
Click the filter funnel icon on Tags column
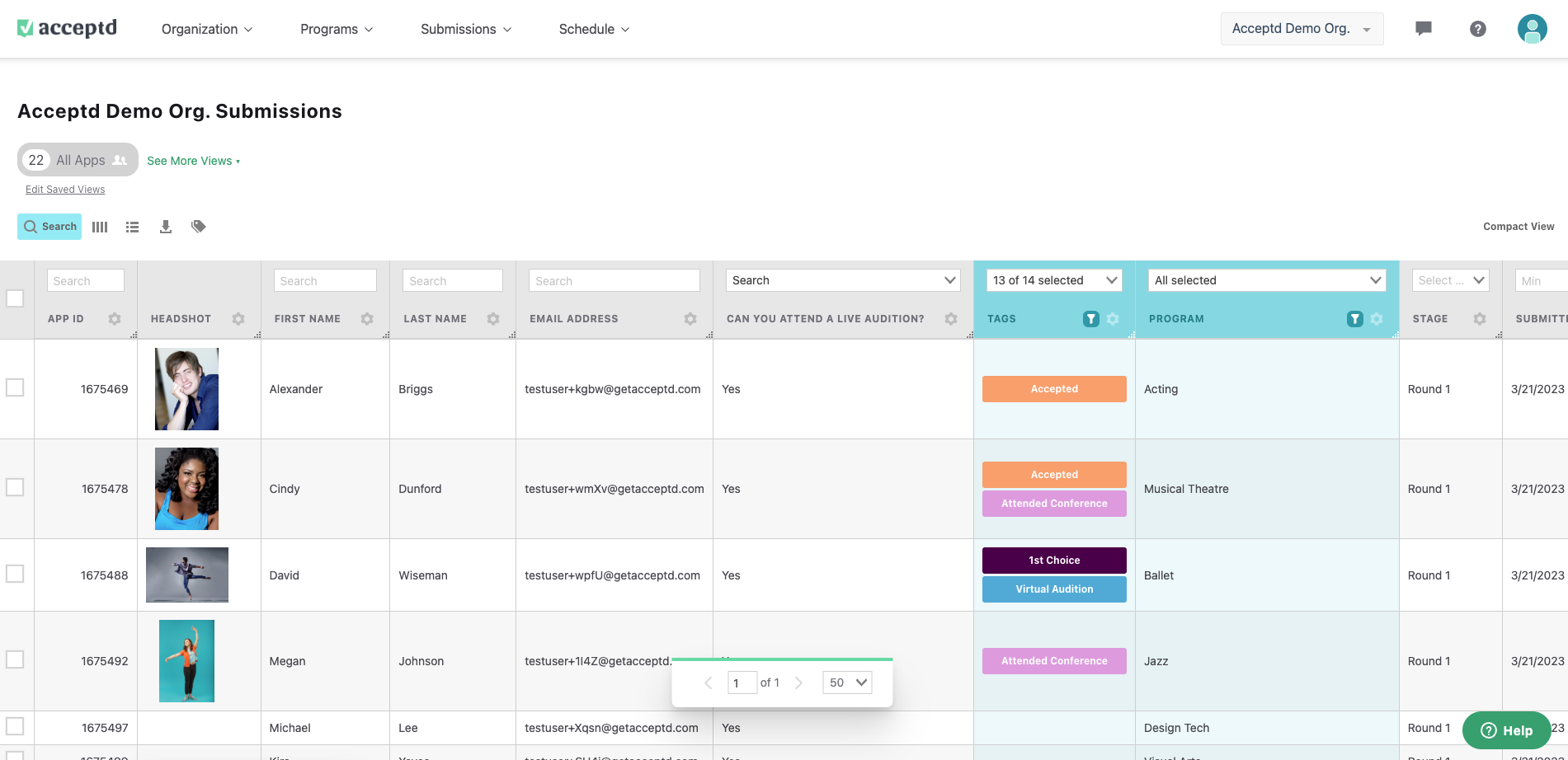click(1090, 318)
